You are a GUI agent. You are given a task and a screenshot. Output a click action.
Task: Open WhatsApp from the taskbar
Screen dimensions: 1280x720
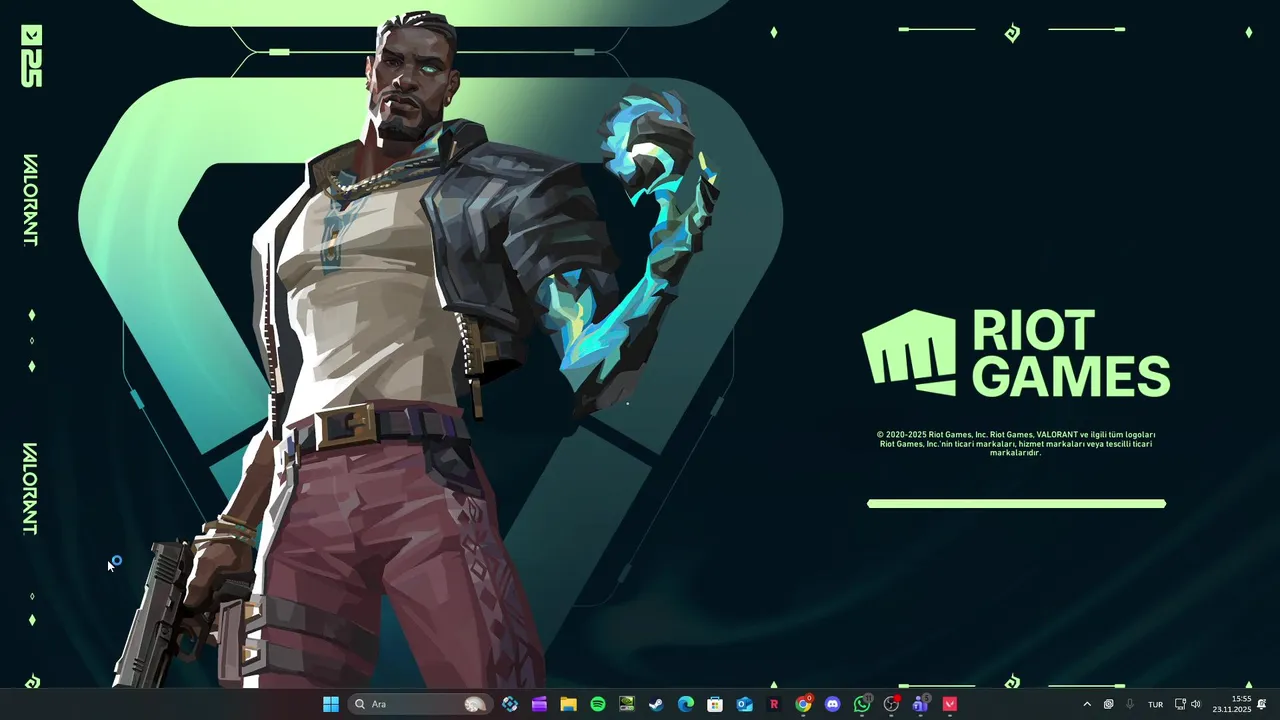(862, 704)
